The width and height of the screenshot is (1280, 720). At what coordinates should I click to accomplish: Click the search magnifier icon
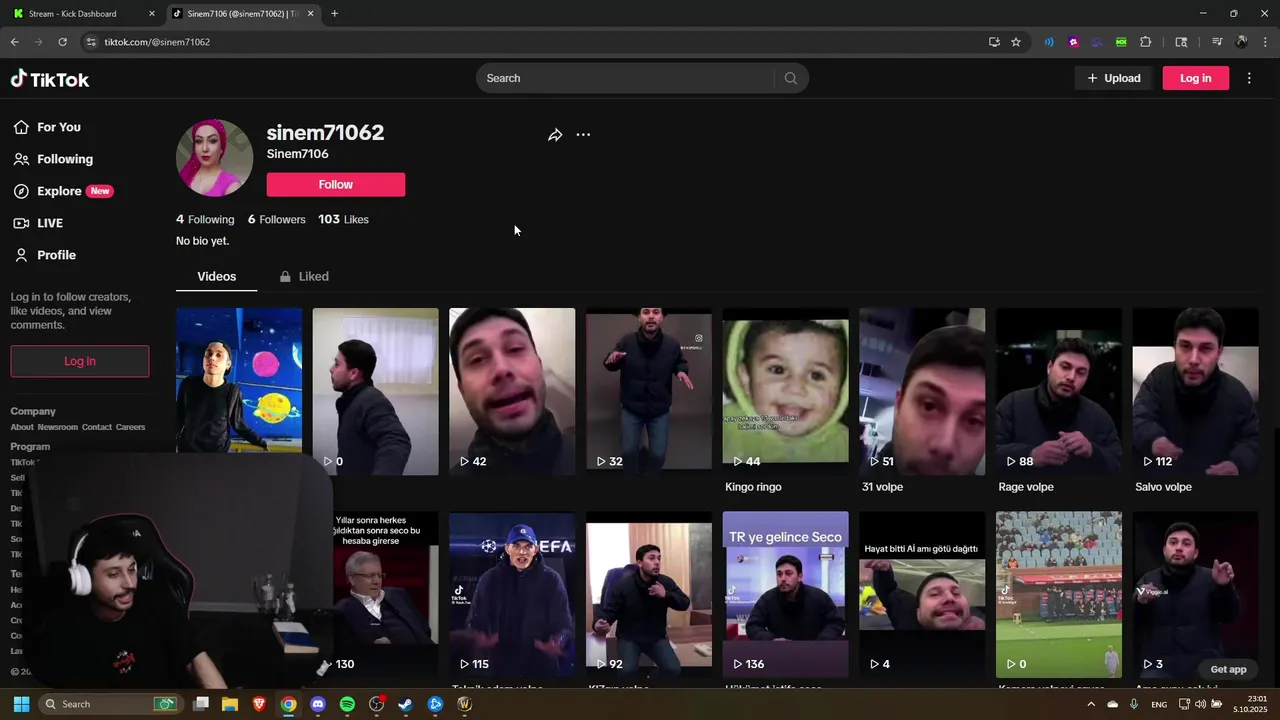tap(791, 78)
